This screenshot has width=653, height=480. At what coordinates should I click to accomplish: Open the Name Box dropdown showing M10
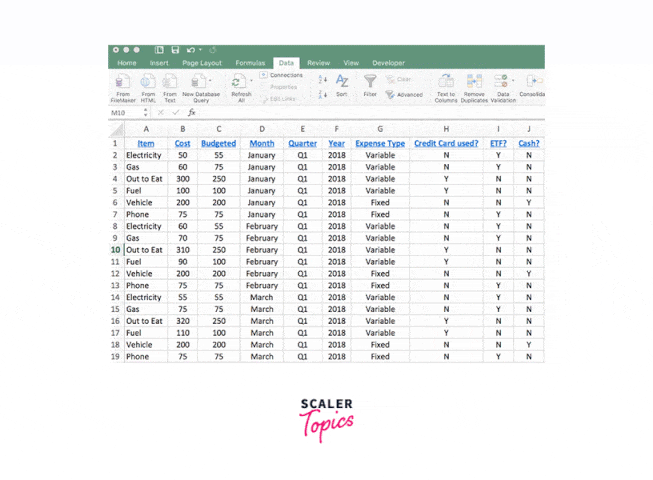pyautogui.click(x=145, y=113)
